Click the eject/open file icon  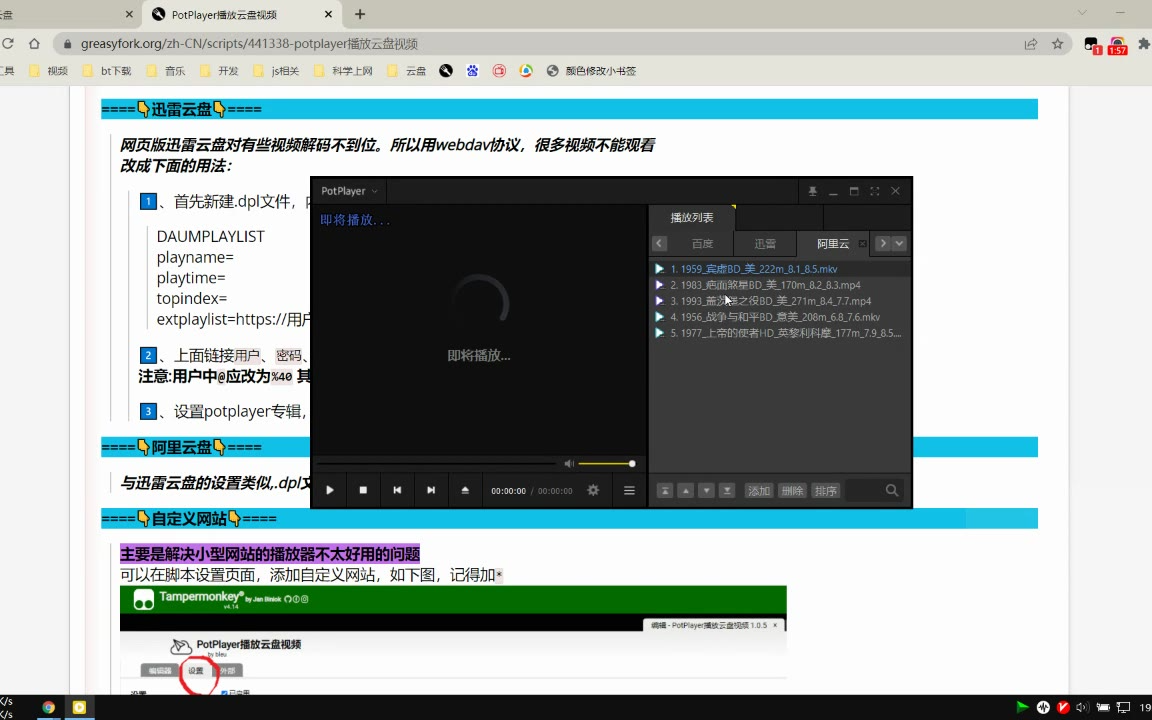(465, 490)
